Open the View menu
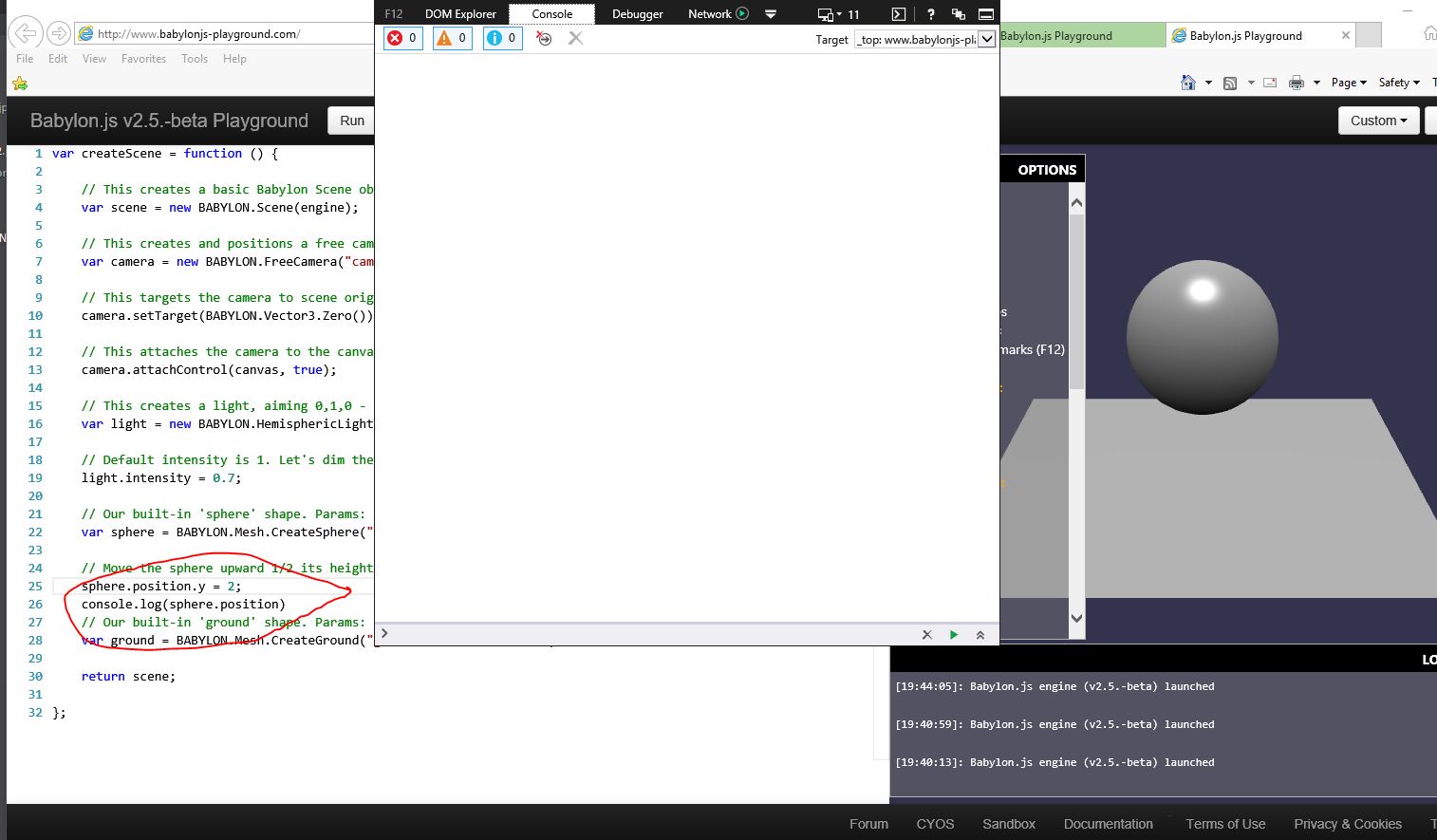Image resolution: width=1437 pixels, height=840 pixels. coord(94,59)
